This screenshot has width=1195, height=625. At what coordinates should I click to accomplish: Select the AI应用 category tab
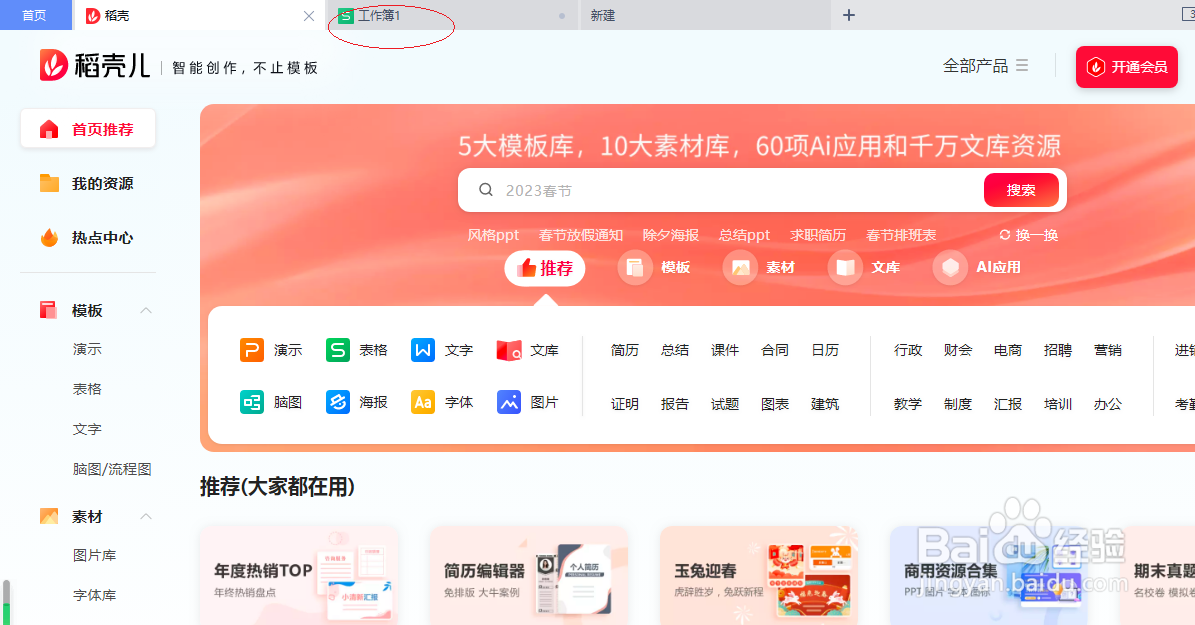[978, 268]
